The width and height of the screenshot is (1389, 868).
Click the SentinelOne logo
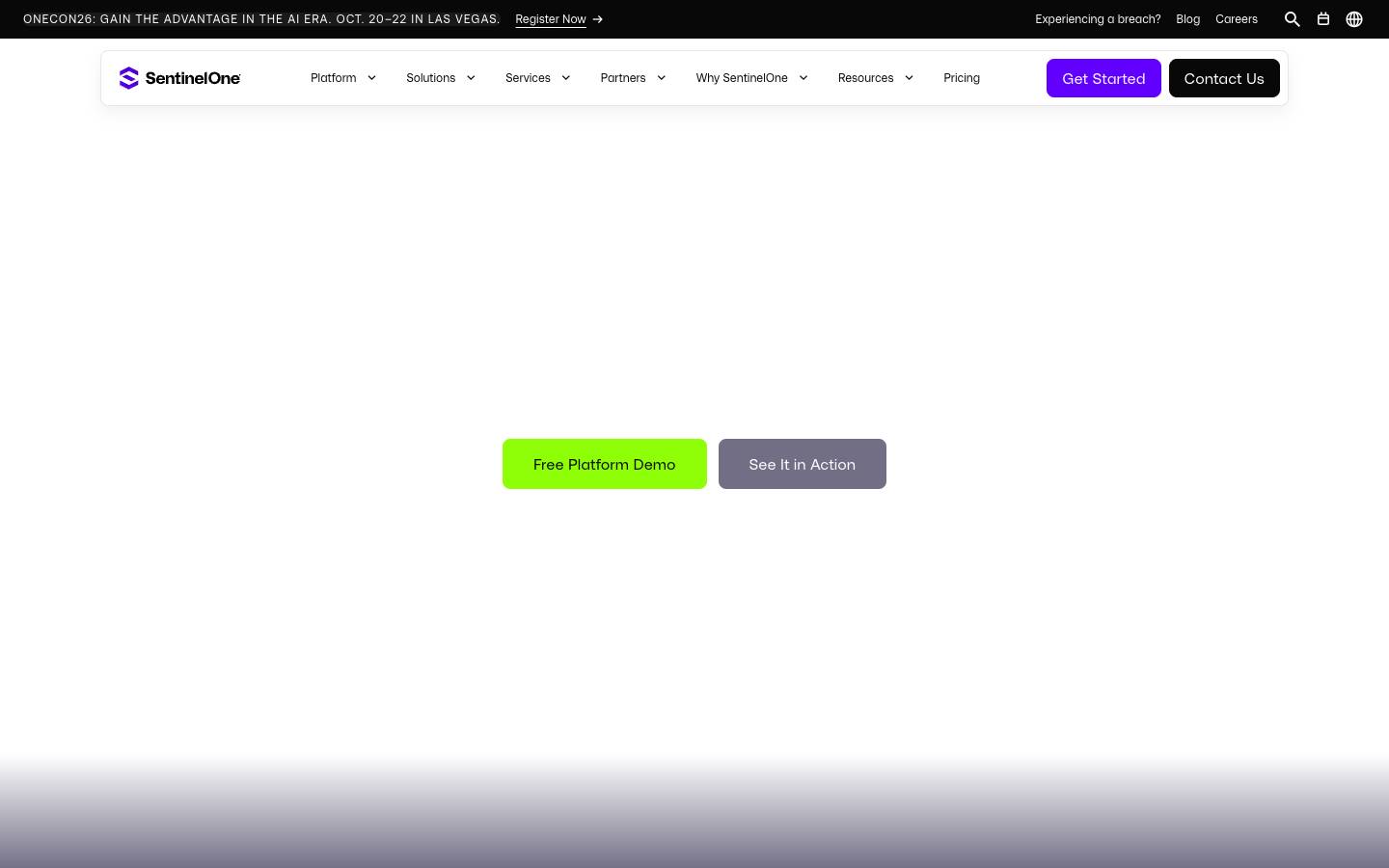(179, 78)
